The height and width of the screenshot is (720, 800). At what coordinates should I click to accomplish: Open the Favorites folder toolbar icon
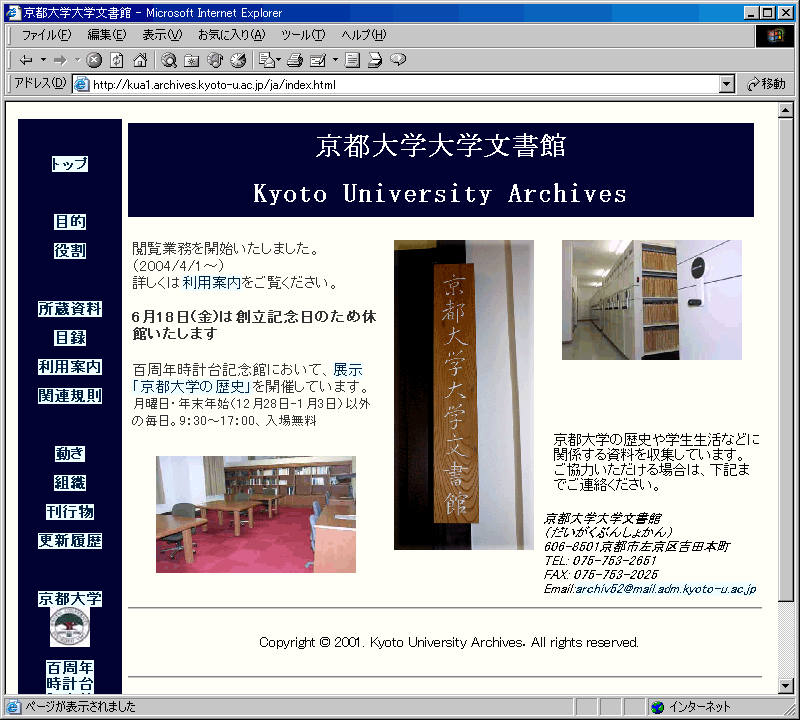click(192, 60)
